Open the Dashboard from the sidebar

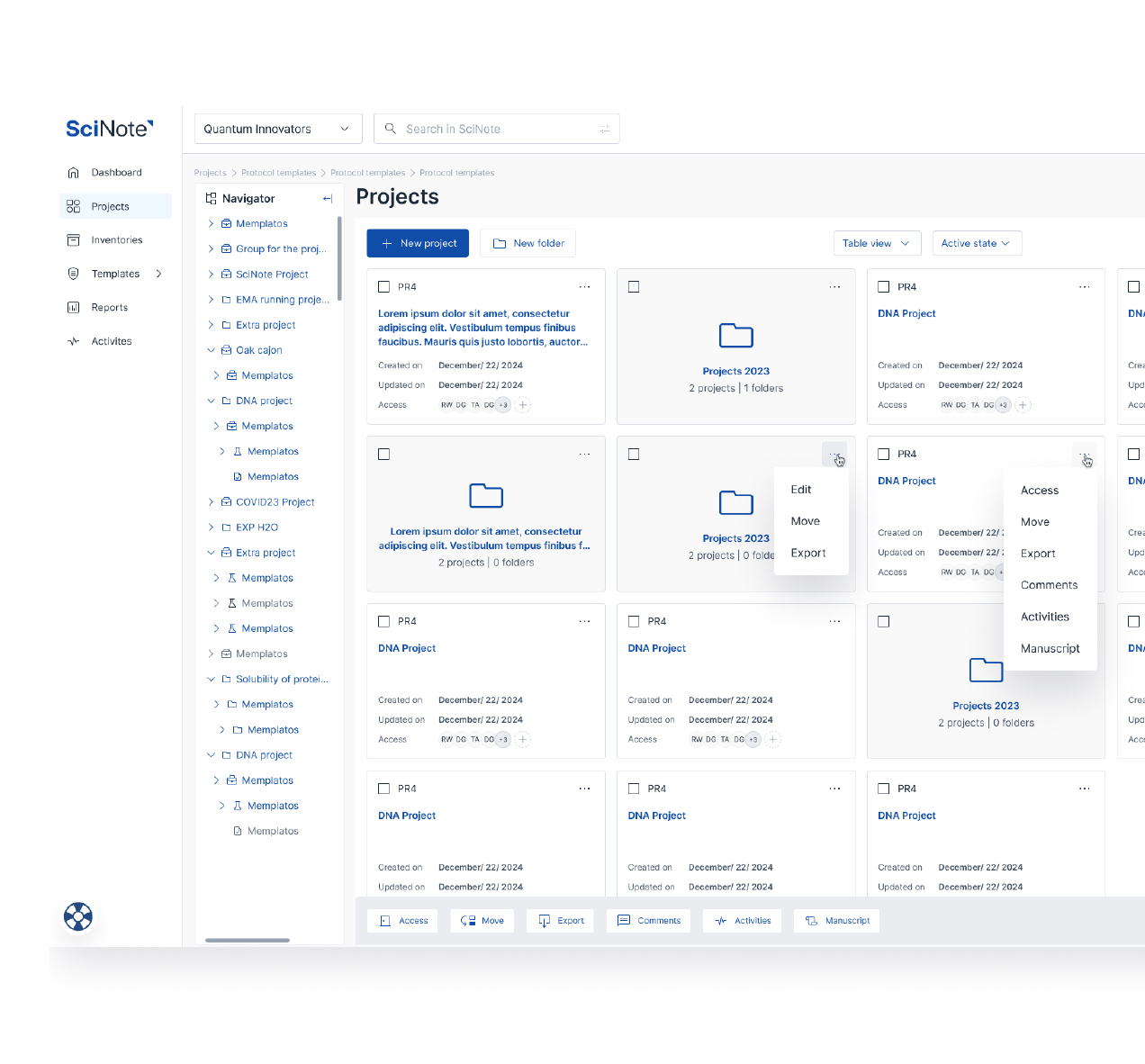coord(115,173)
